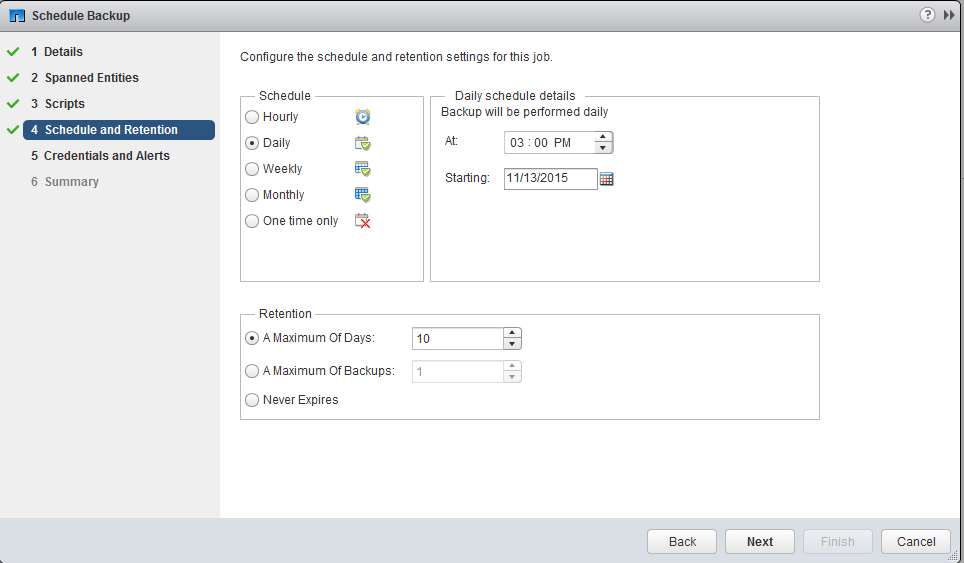Select A Maximum Of Backups option
Screen dimensions: 964x563
click(x=252, y=371)
